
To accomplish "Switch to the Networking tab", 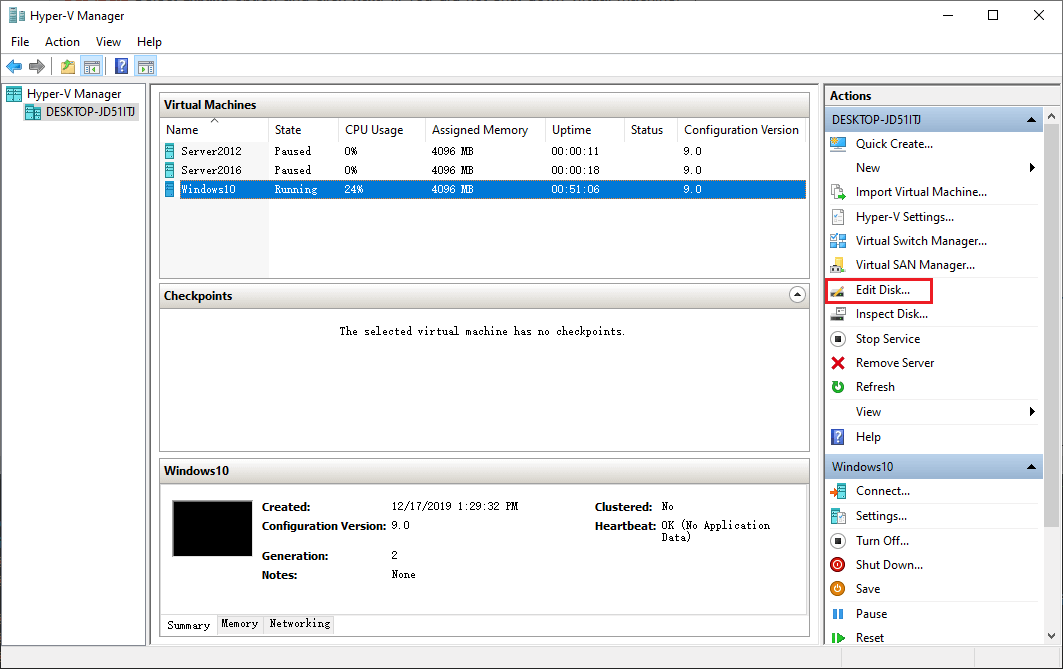I will pyautogui.click(x=299, y=624).
